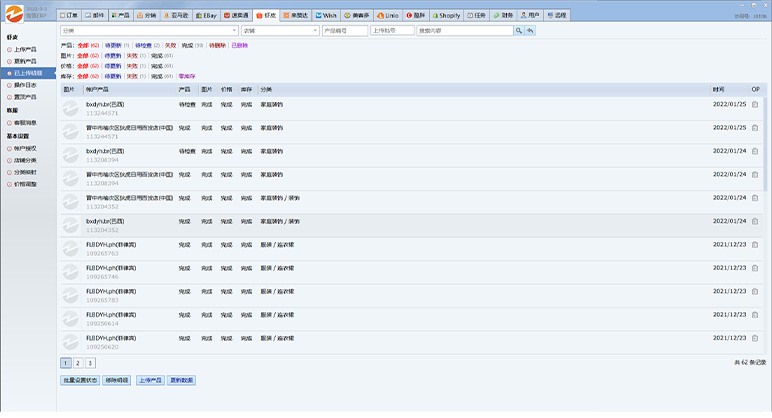The height and width of the screenshot is (418, 772).
Task: Click the 批量设置状态 button
Action: pos(80,381)
